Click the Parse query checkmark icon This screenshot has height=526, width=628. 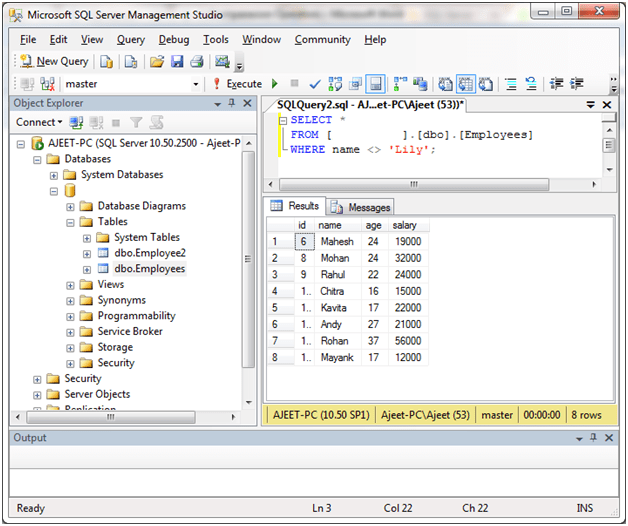[x=315, y=84]
